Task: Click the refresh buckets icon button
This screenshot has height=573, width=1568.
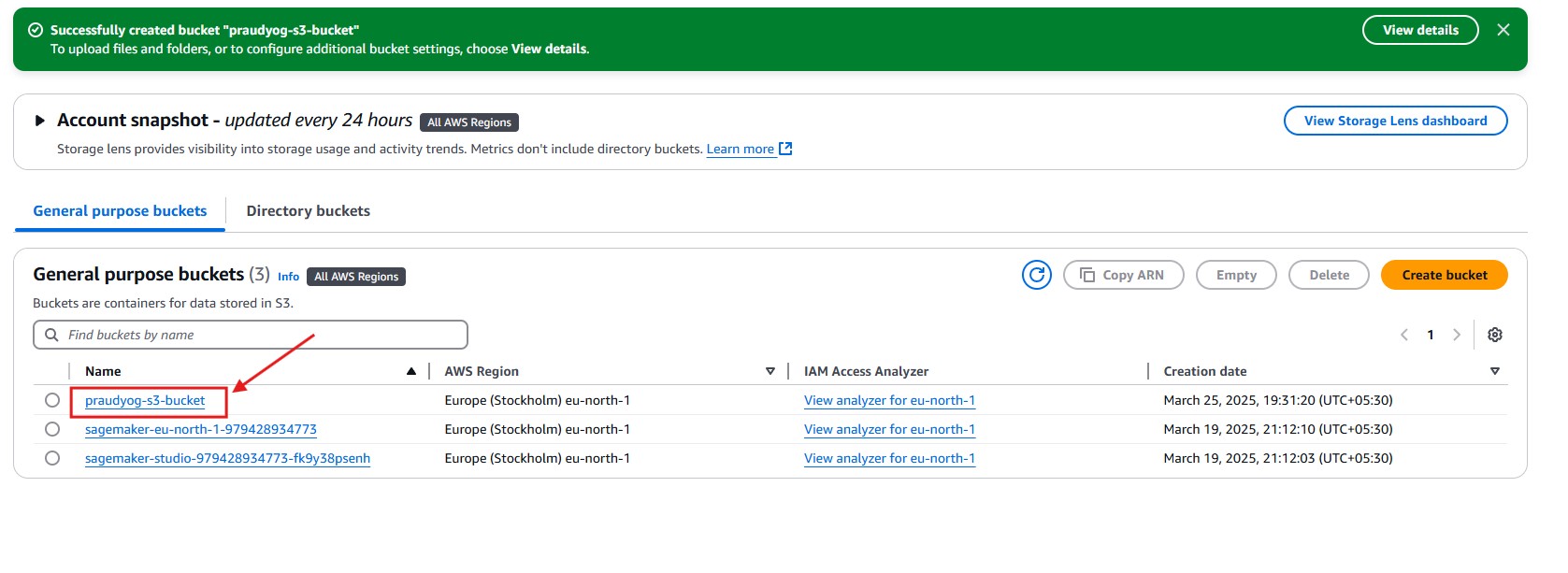Action: (x=1036, y=275)
